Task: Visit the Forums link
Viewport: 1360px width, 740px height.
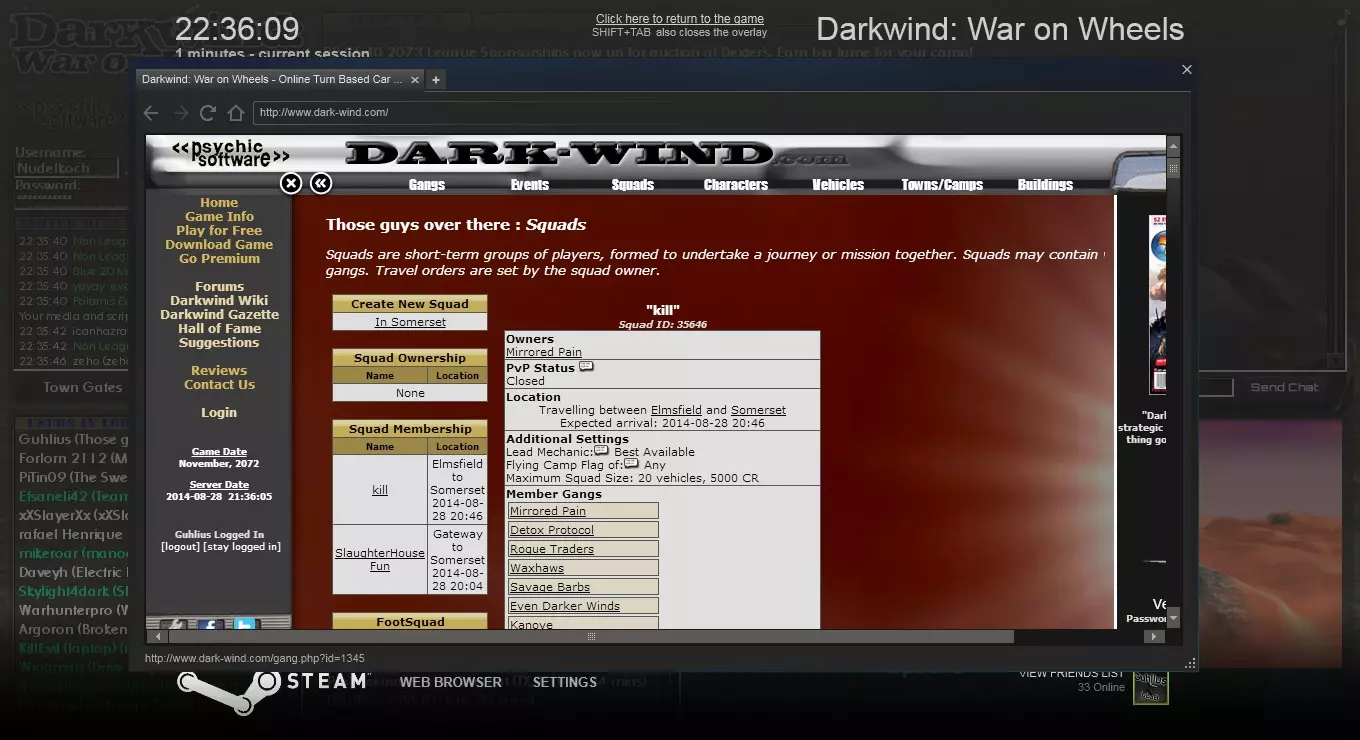Action: 219,286
